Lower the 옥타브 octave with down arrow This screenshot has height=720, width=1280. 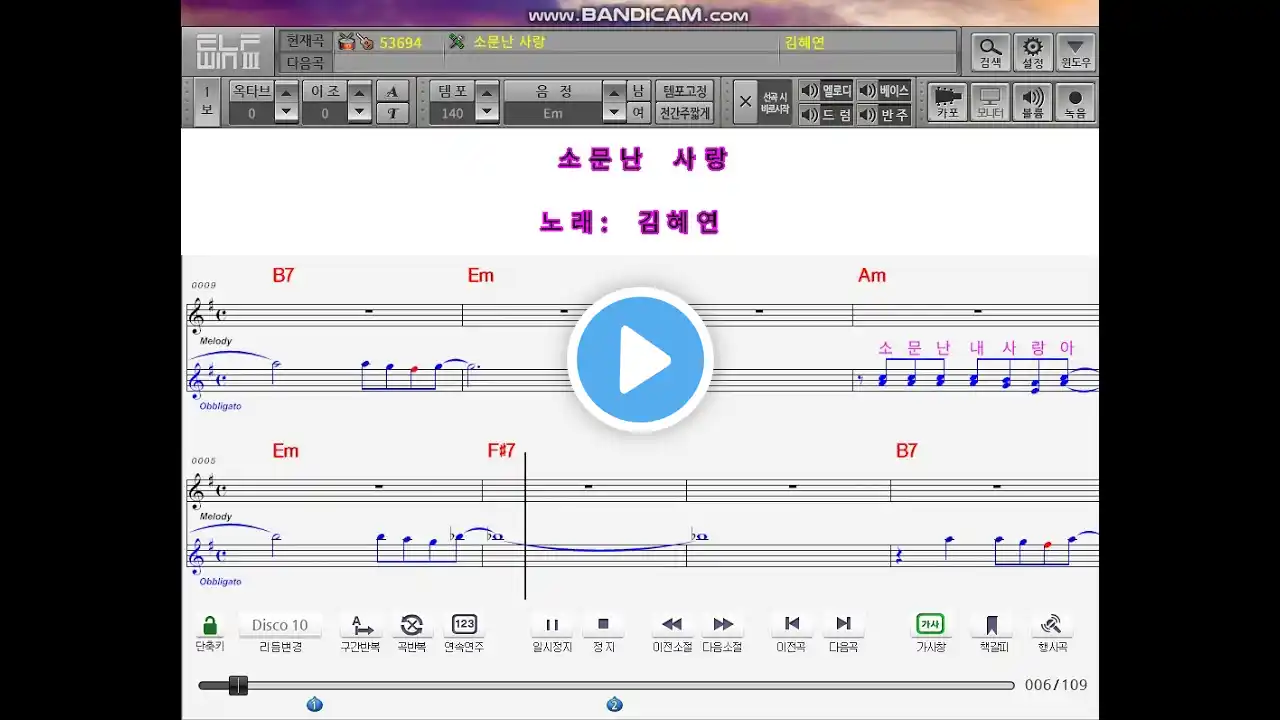click(286, 112)
